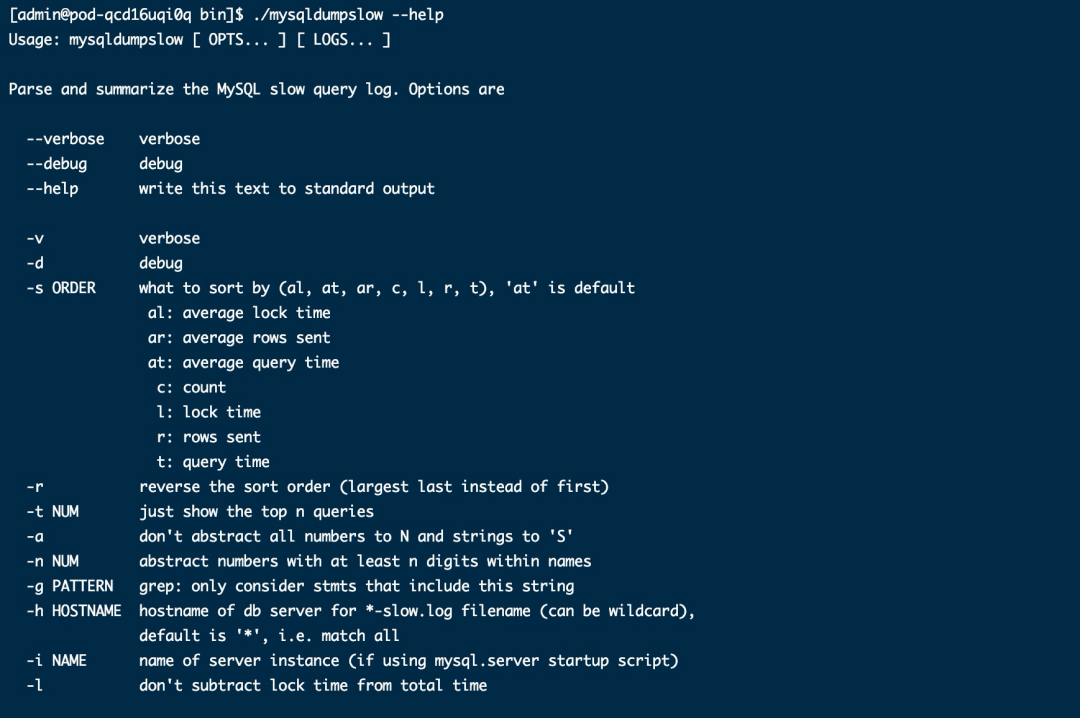Click the -g PATTERN option
1080x718 pixels.
(70, 586)
